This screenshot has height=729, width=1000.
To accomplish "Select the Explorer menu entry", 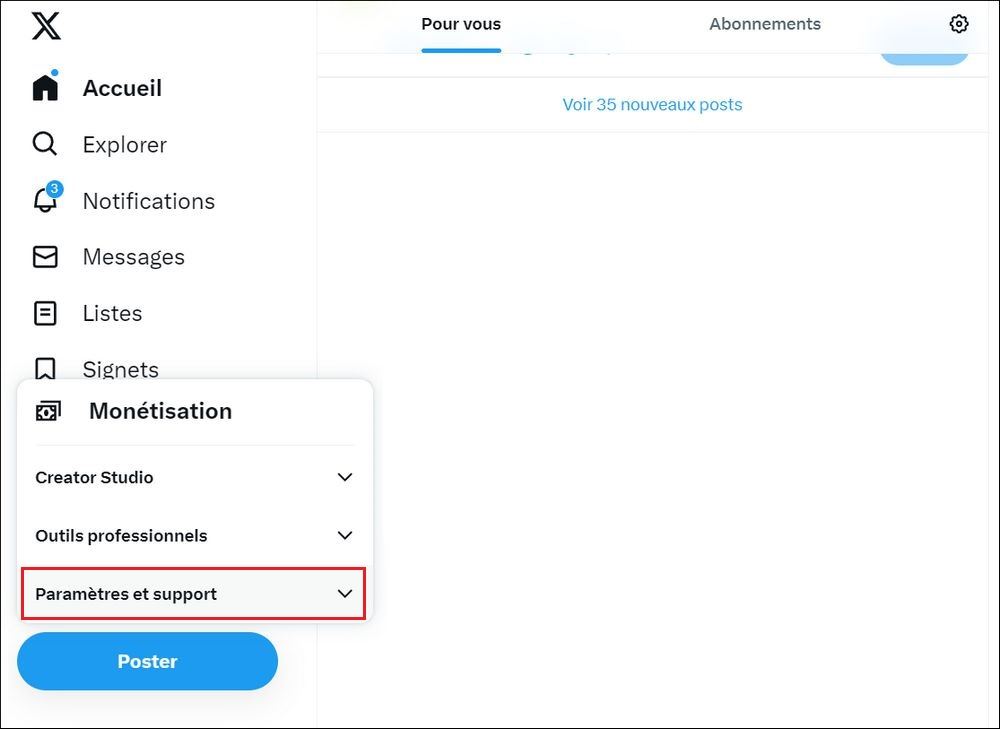I will [x=124, y=144].
